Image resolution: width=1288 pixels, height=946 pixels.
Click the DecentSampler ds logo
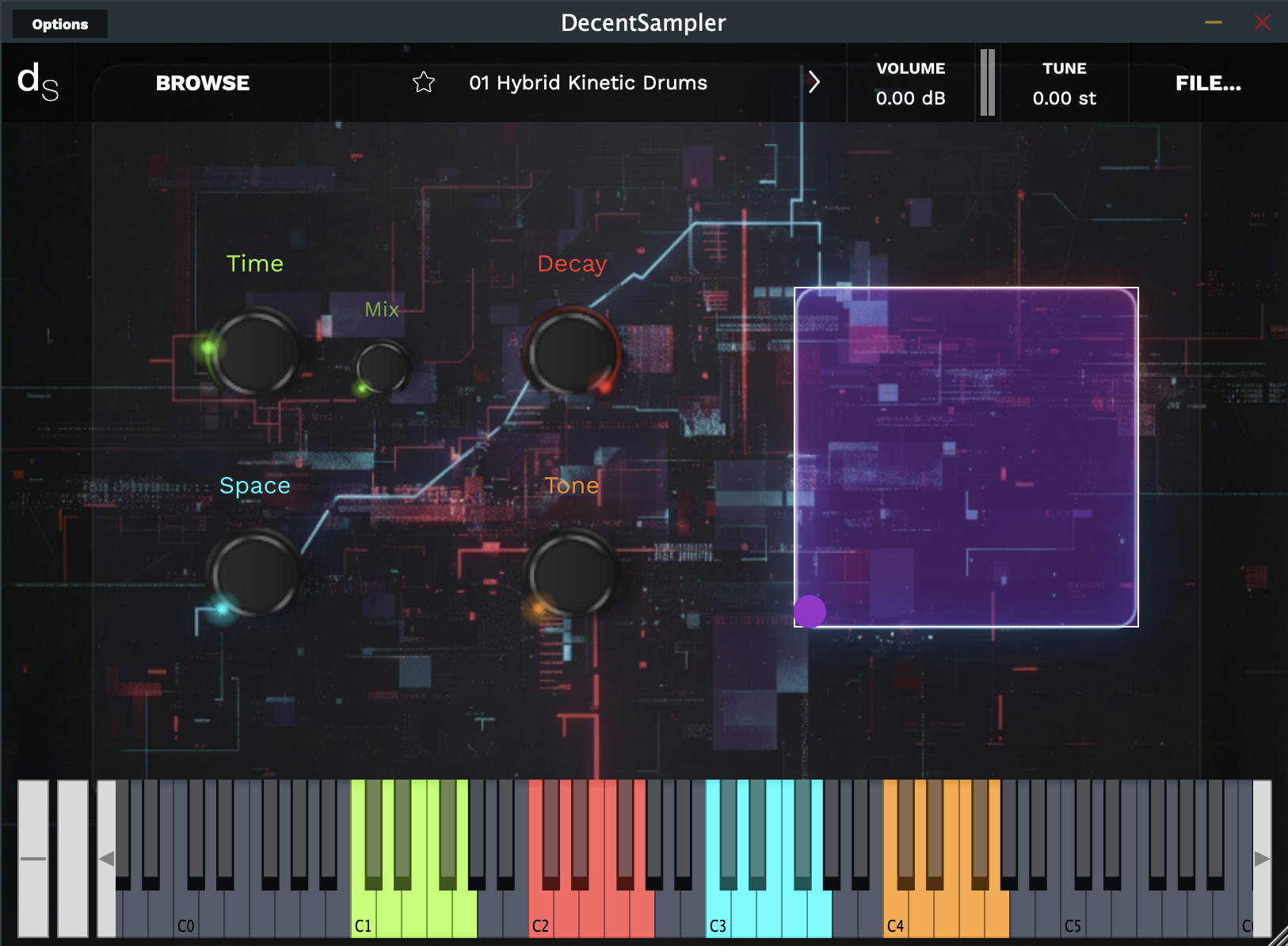(38, 82)
